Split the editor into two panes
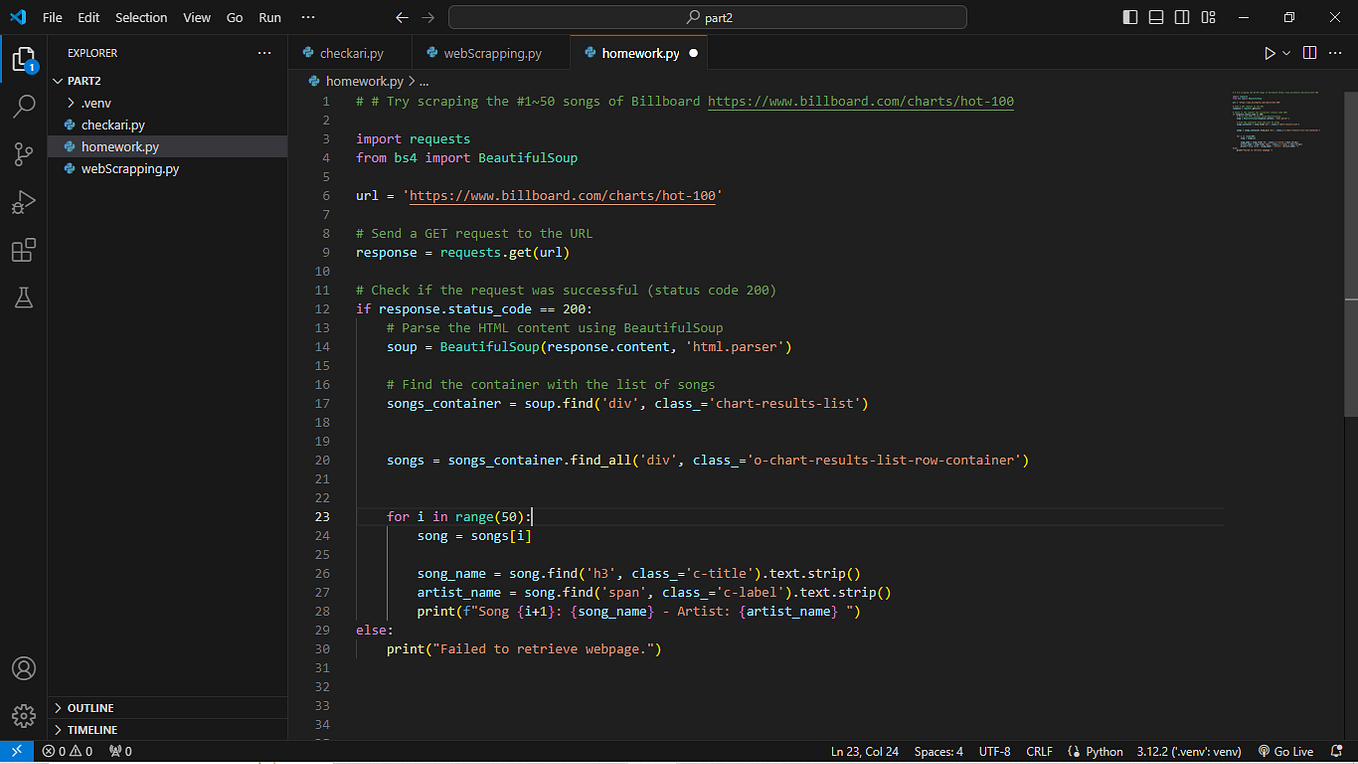 pos(1310,52)
